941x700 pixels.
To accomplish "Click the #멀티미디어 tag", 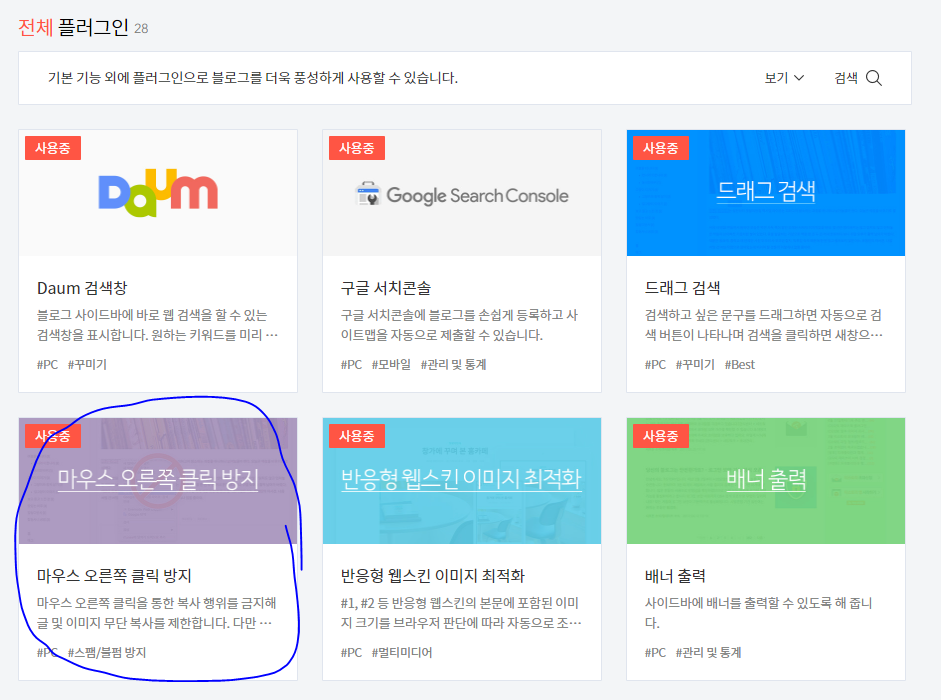I will [401, 653].
